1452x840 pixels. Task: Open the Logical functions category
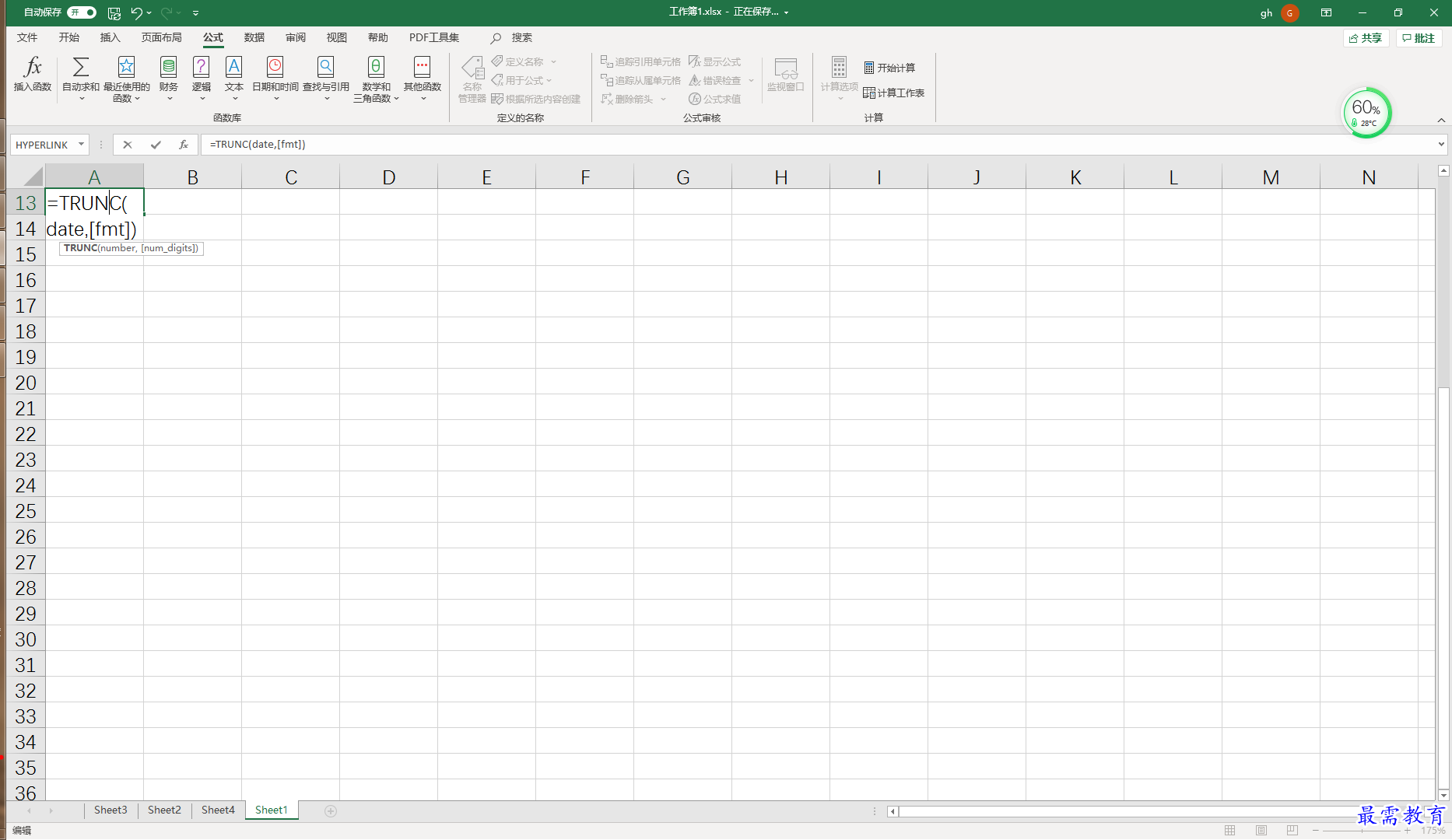pyautogui.click(x=202, y=78)
